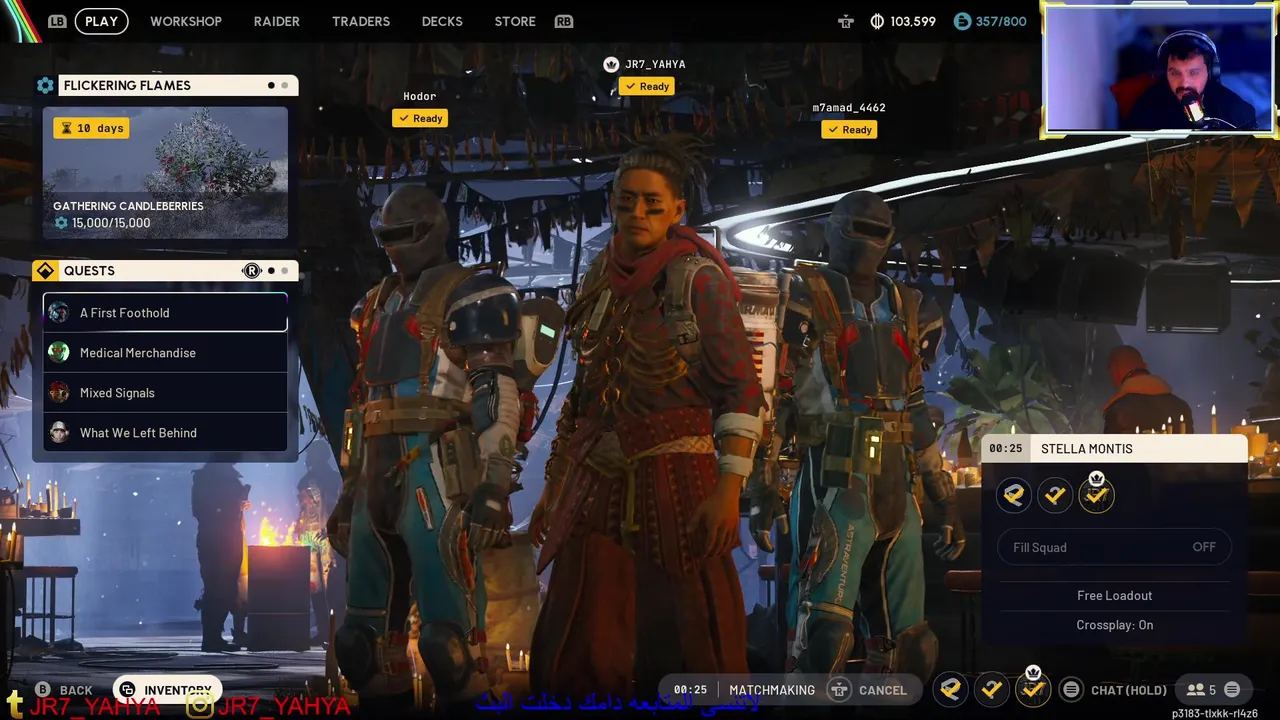
Task: Click the Ready badge under JR7_YAHYA
Action: click(x=646, y=86)
